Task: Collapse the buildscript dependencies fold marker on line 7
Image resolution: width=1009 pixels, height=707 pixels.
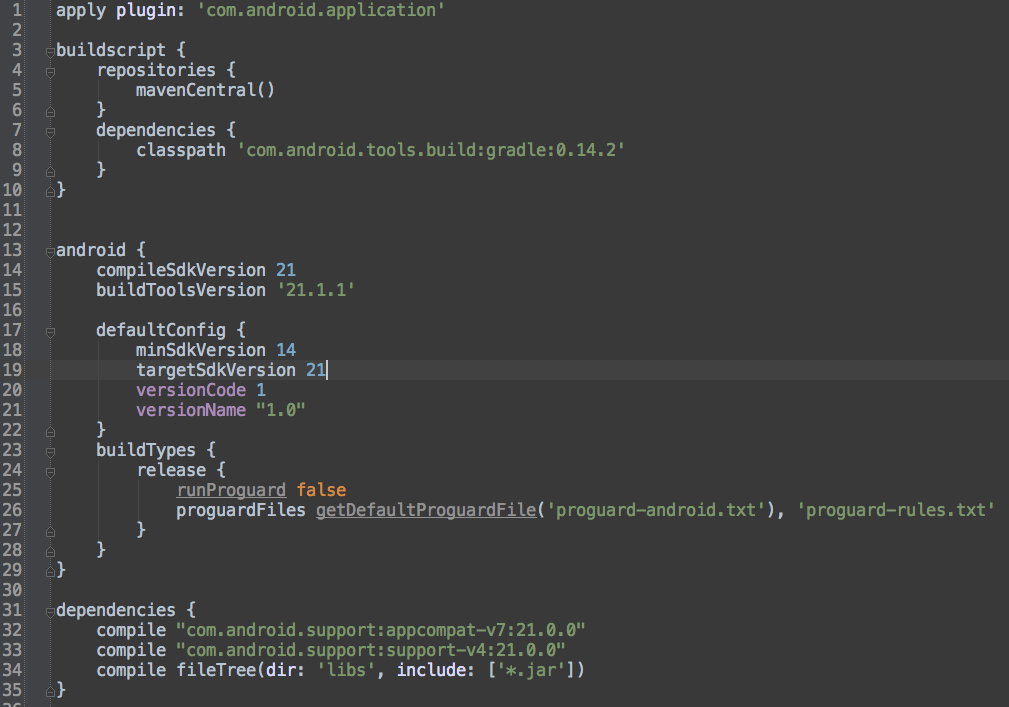Action: point(50,132)
